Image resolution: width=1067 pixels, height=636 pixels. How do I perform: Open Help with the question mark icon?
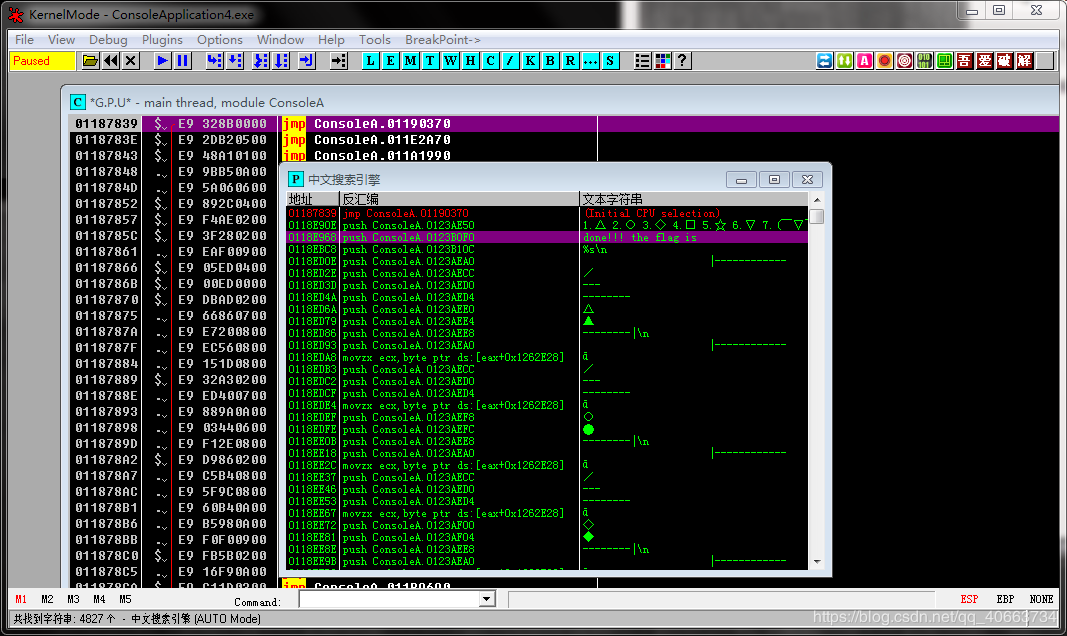point(683,61)
